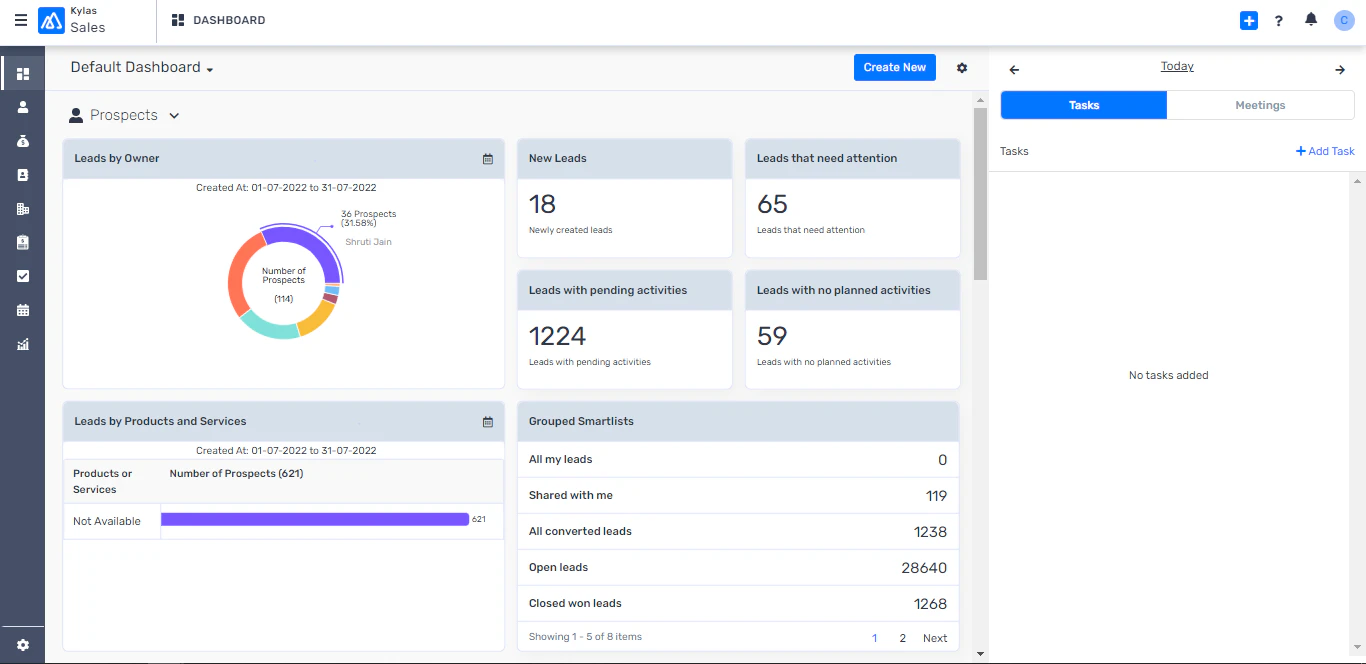Click the Create New button
The height and width of the screenshot is (664, 1366).
(894, 67)
